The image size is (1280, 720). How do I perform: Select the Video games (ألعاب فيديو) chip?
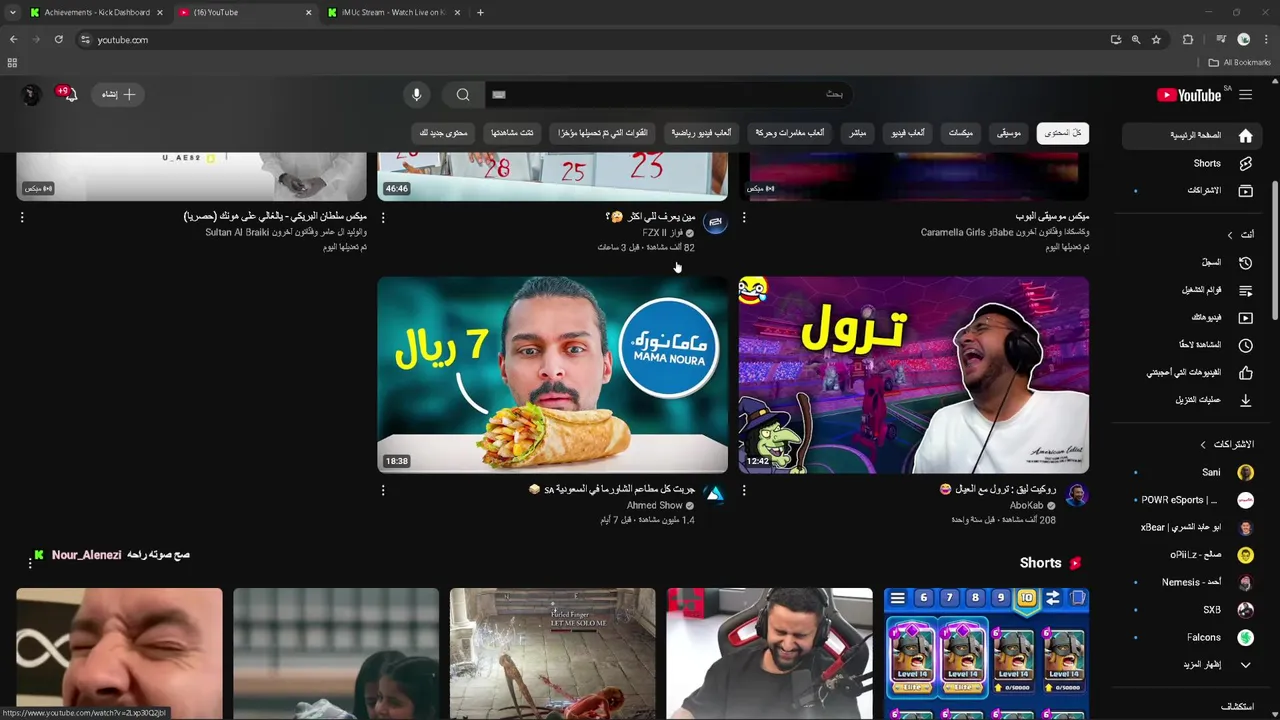908,133
